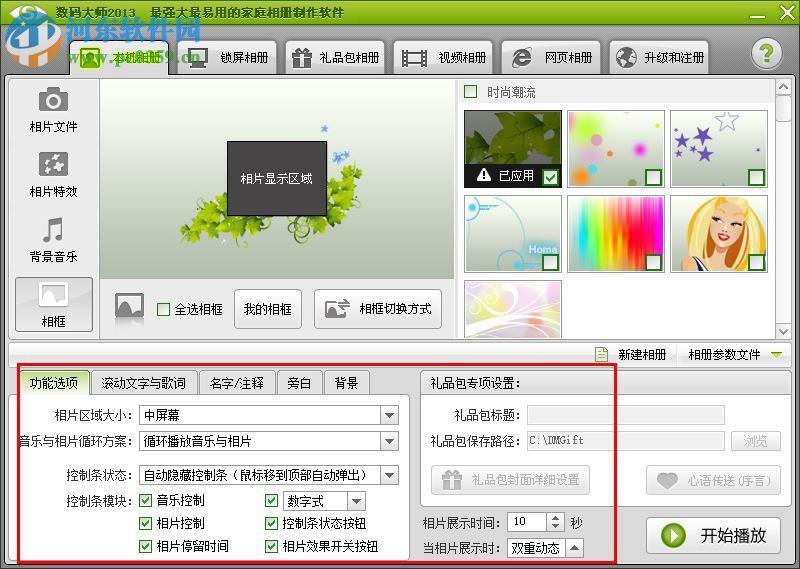This screenshot has height=569, width=800.
Task: Click the frame picture icon beside 全选相框
Action: [129, 307]
